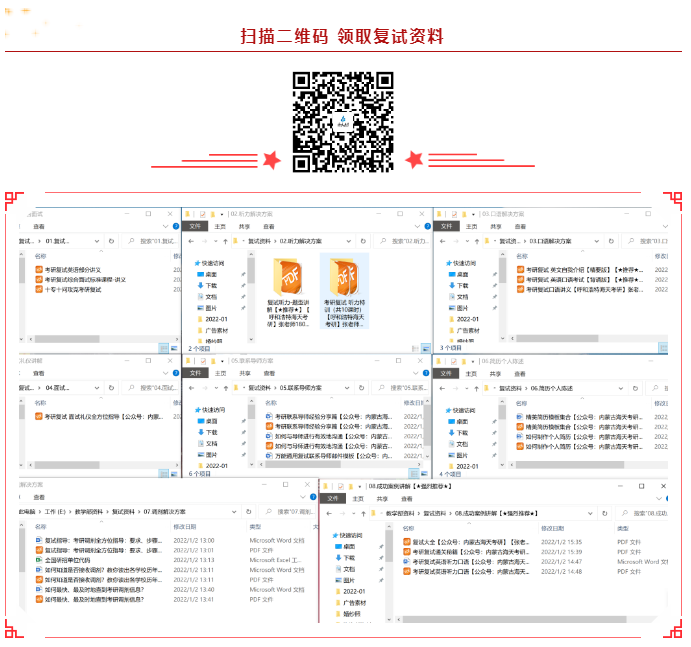Open the 文件 tab in the 08.成功案例讲解 window

click(x=333, y=498)
